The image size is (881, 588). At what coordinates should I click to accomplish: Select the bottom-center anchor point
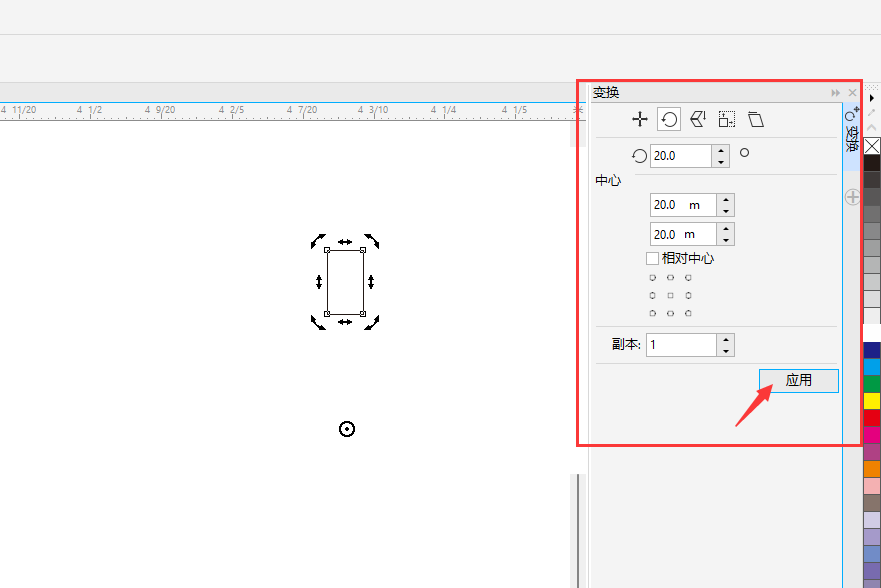click(x=670, y=313)
